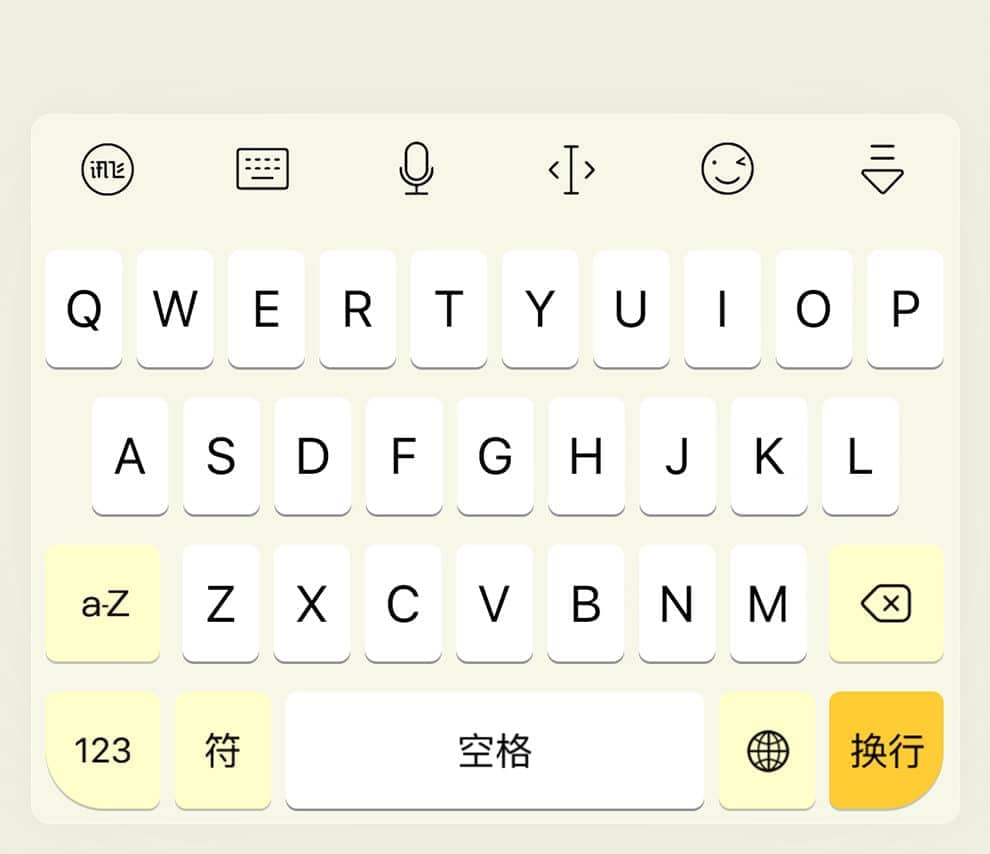Tap the T letter key
The image size is (990, 854).
tap(449, 309)
